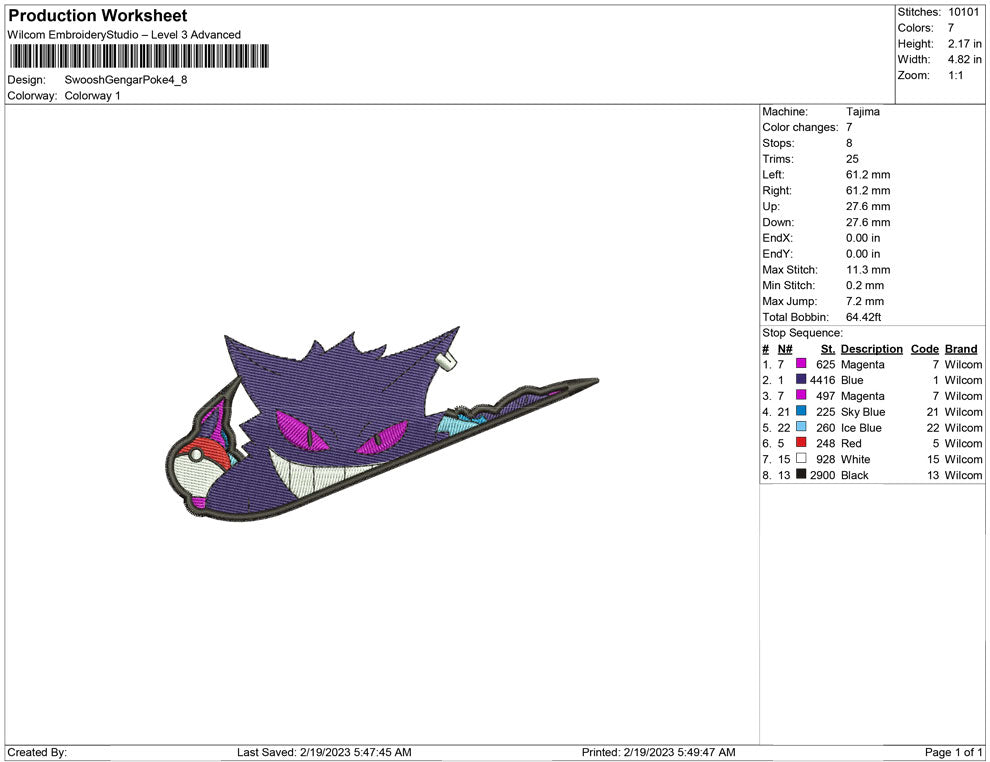Click the 'Brand' column header
Viewport: 990px width, 762px height.
tap(961, 348)
